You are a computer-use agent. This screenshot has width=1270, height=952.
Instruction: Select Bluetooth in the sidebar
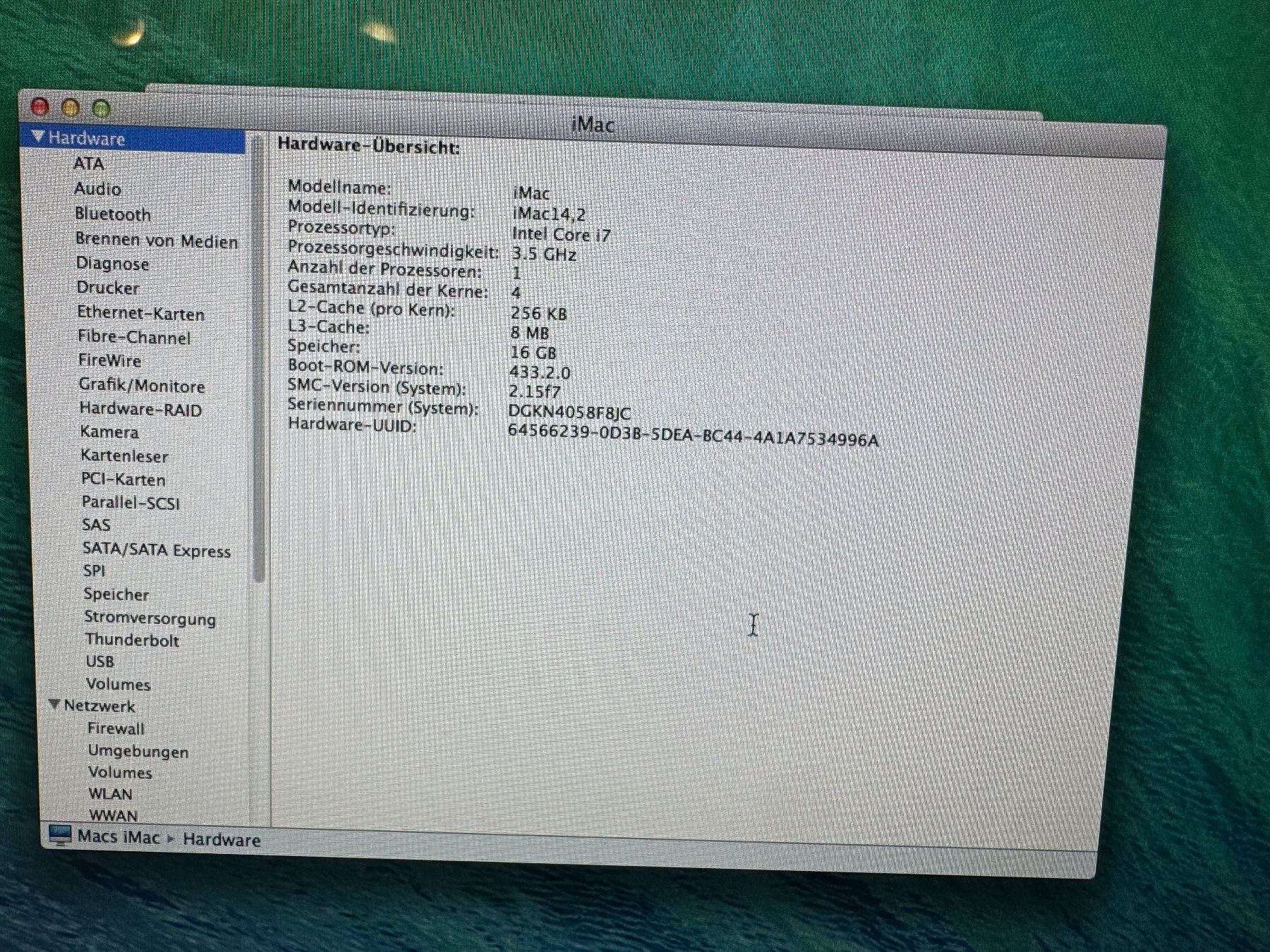[x=113, y=214]
